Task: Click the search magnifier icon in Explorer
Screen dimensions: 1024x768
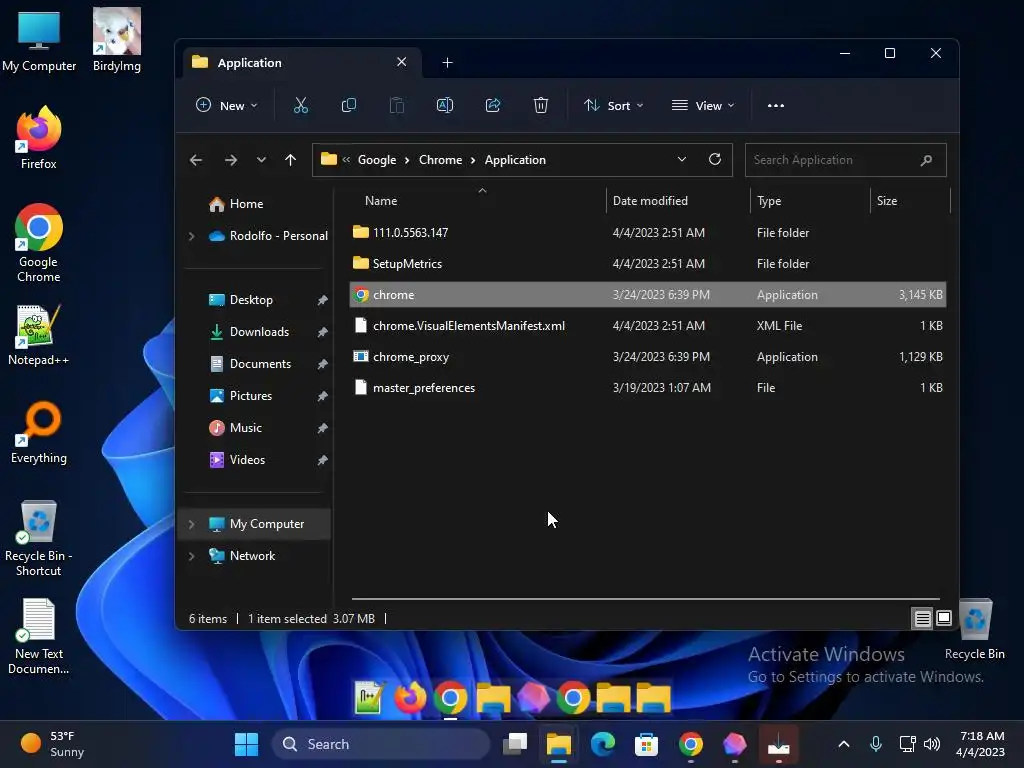Action: pos(926,160)
